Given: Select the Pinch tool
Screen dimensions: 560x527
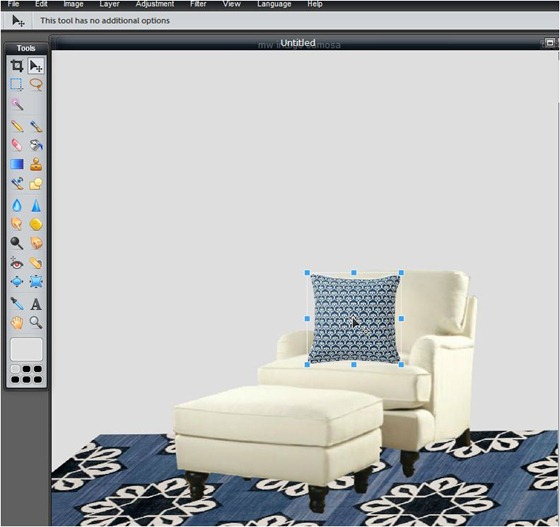Looking at the screenshot, I should click(x=36, y=282).
